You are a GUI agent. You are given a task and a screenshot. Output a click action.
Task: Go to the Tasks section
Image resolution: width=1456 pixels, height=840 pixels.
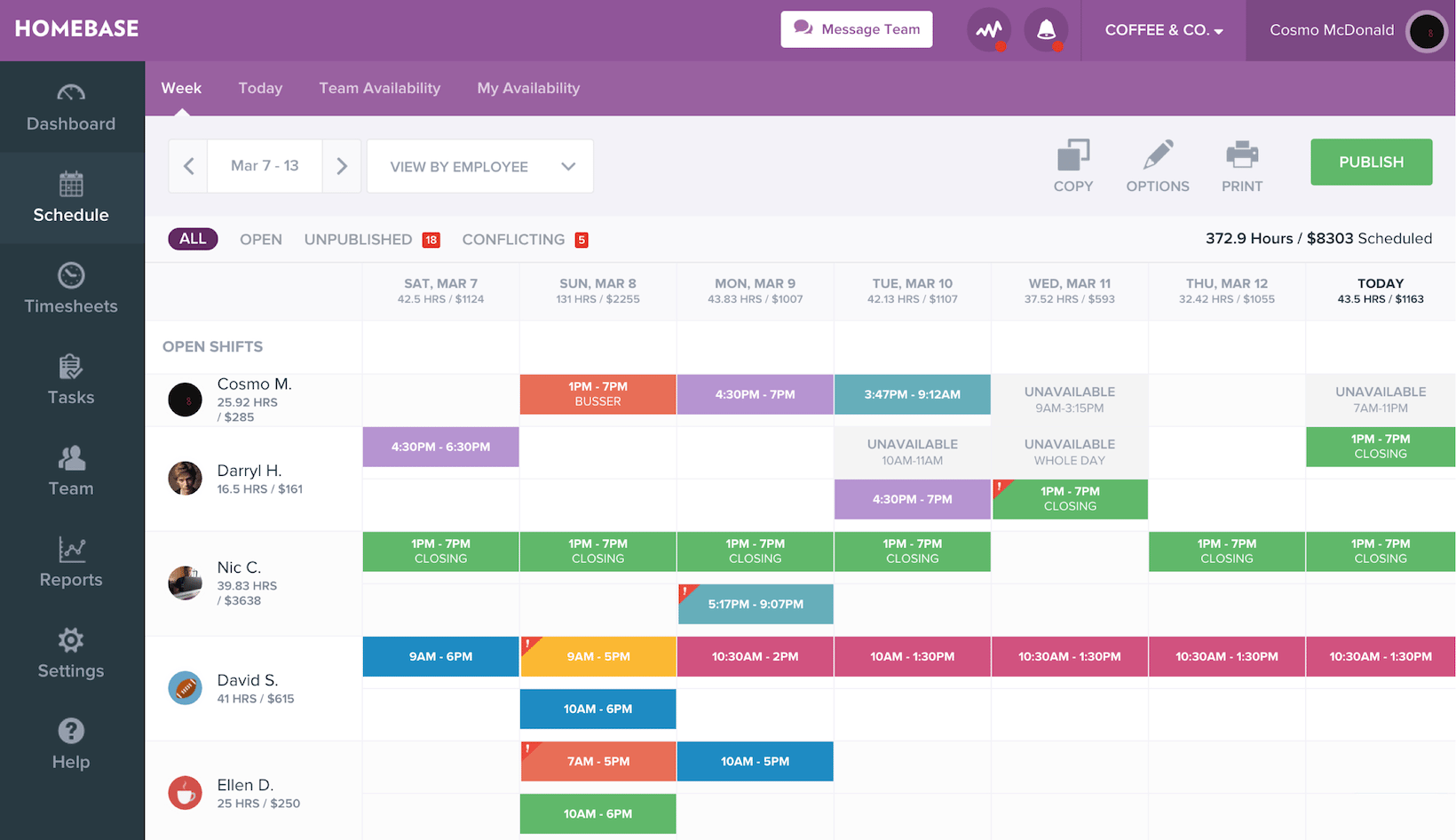click(x=71, y=380)
